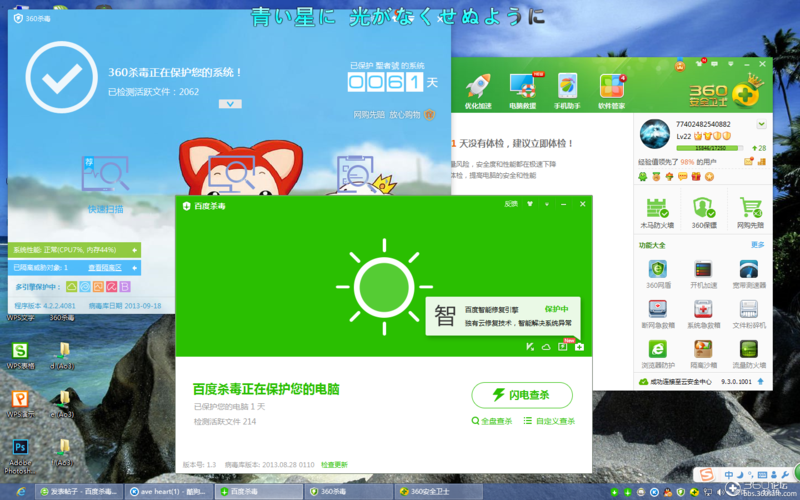Expand Baidu Antivirus title bar dropdown menu

(546, 204)
